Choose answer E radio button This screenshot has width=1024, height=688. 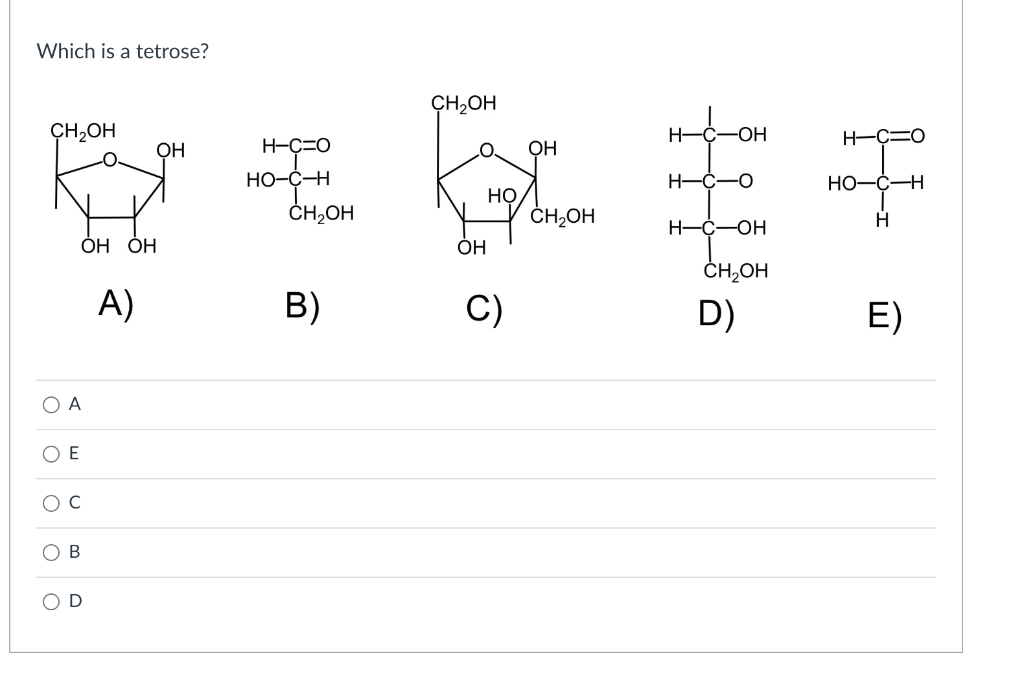(x=51, y=454)
